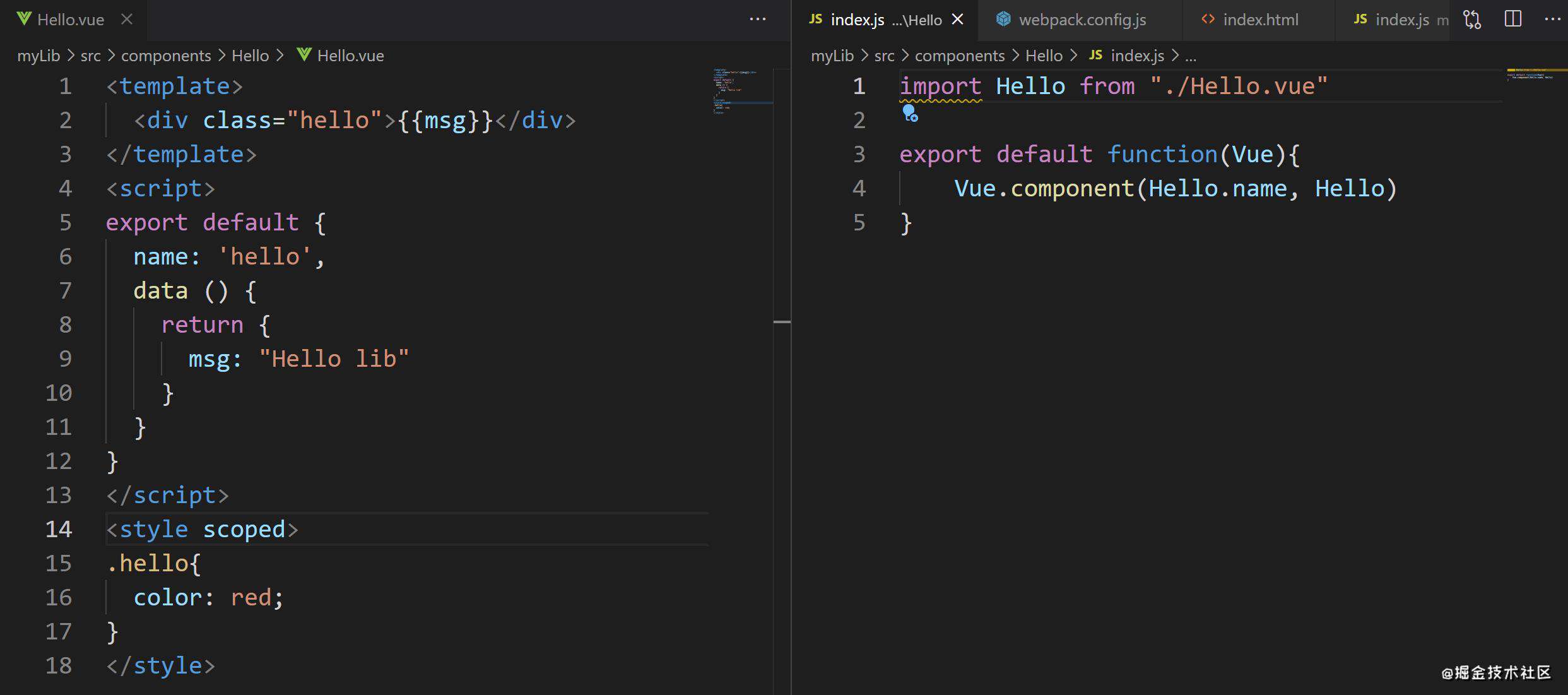Screen dimensions: 1568x695
Task: Click line number 1 in index.js
Action: [x=859, y=86]
